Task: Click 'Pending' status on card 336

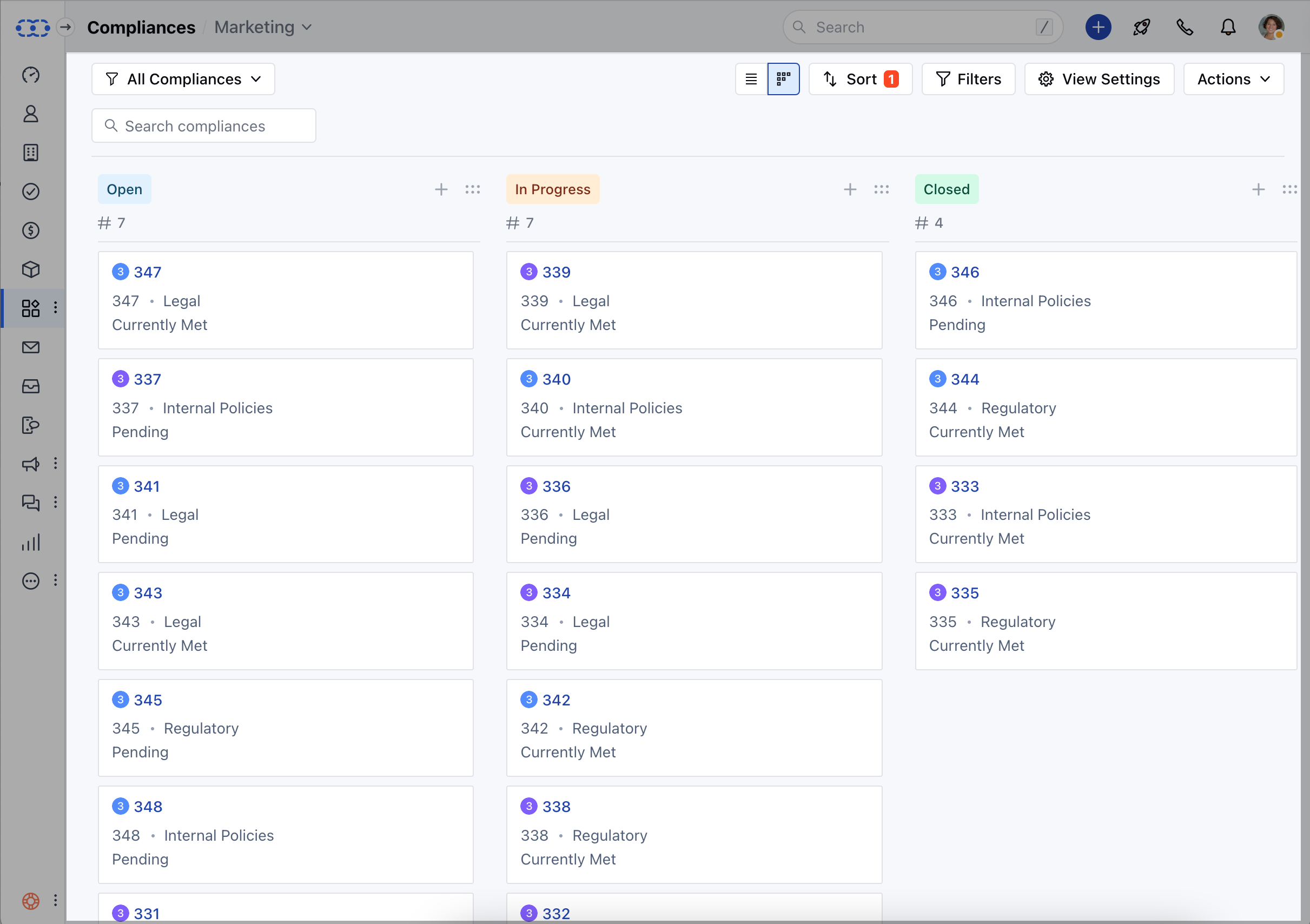Action: point(548,539)
